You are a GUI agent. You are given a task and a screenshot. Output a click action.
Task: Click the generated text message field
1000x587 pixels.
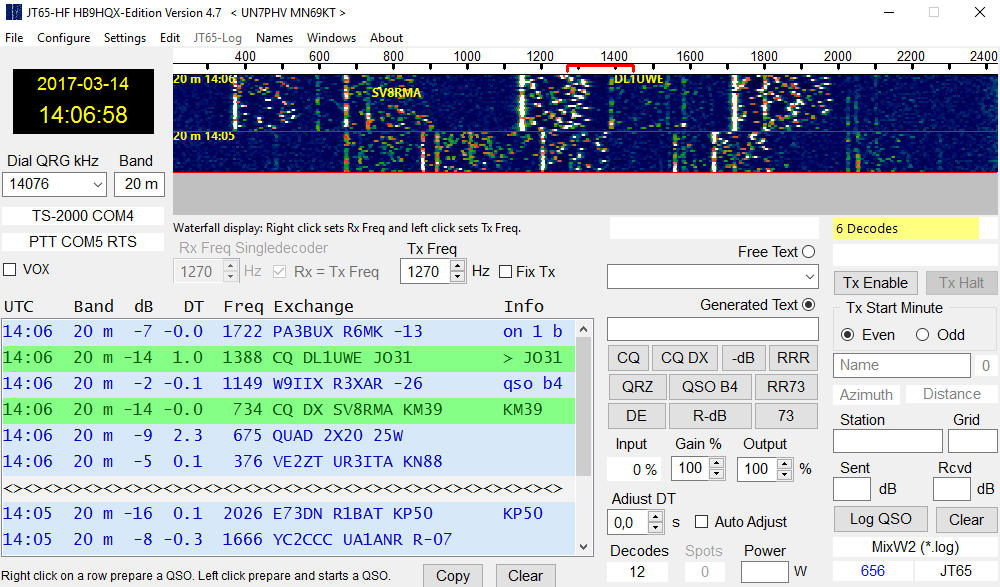pos(712,329)
